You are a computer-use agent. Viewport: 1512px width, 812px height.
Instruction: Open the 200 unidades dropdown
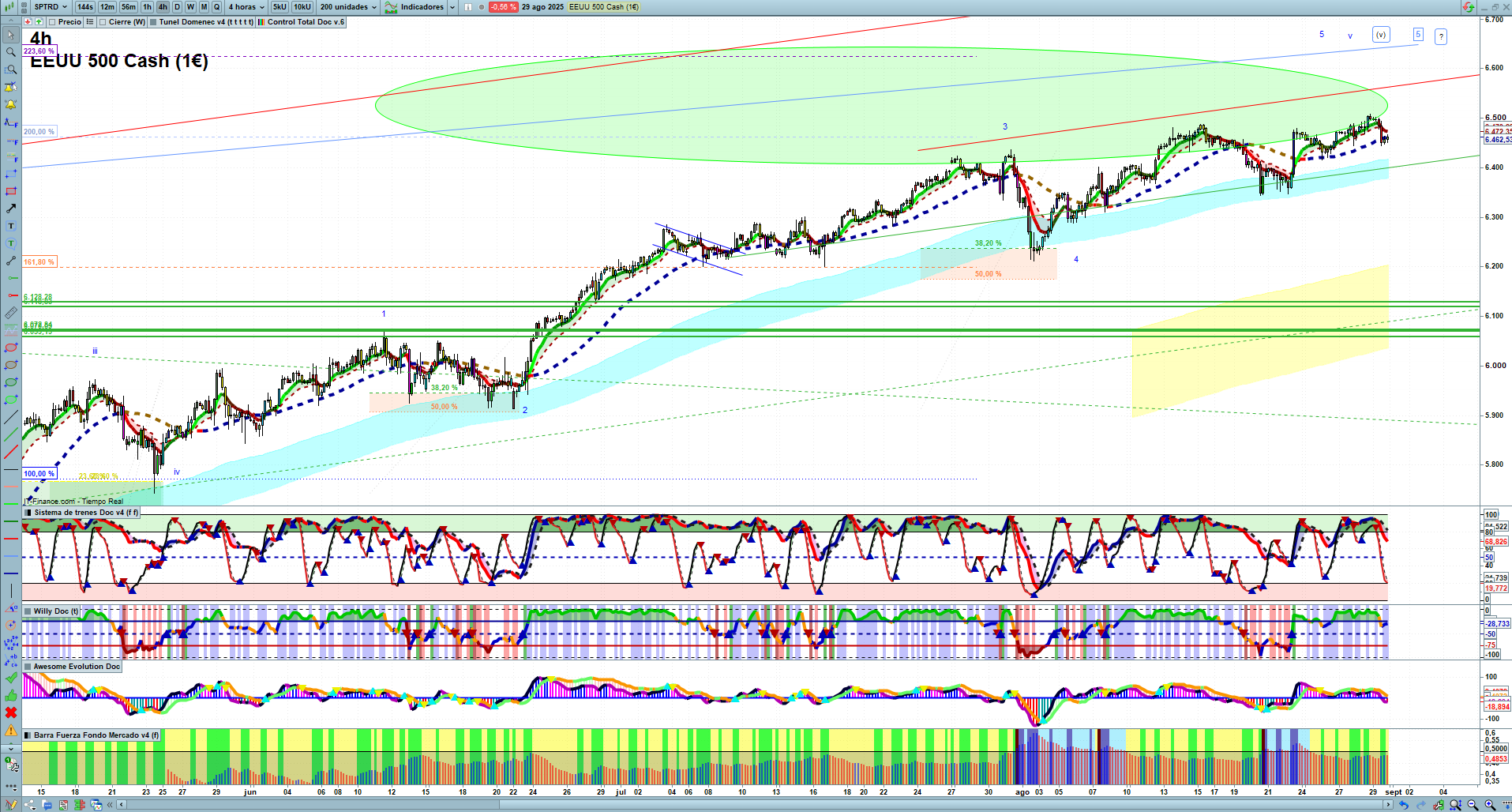click(348, 7)
